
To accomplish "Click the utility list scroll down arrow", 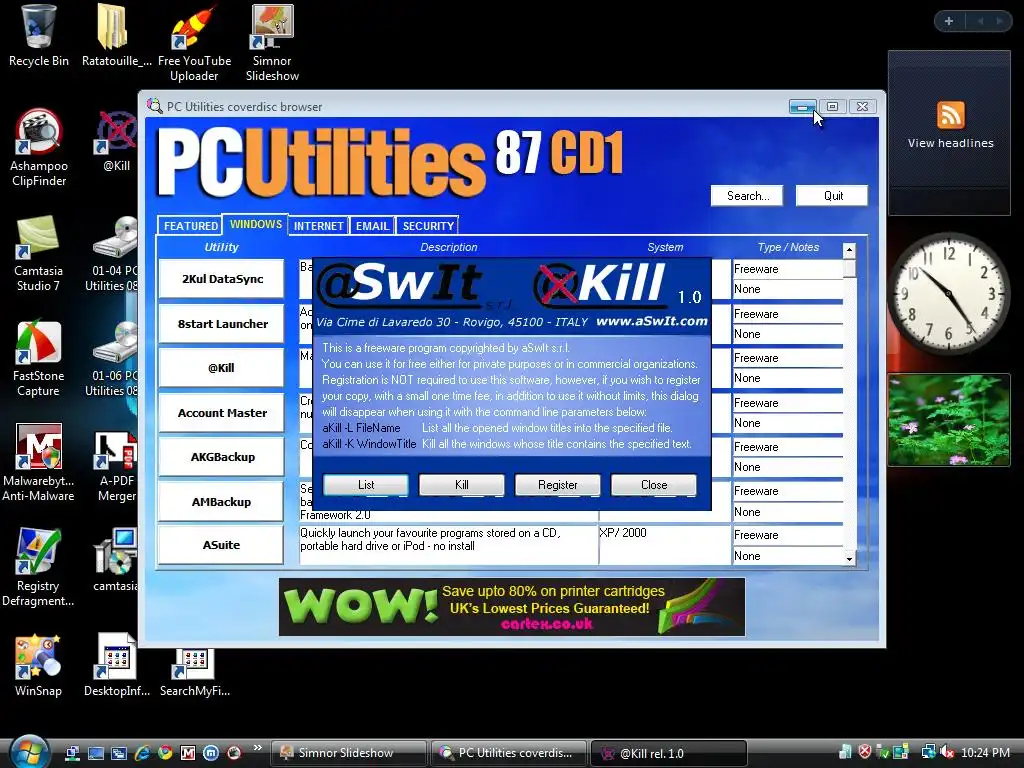I will click(x=849, y=558).
